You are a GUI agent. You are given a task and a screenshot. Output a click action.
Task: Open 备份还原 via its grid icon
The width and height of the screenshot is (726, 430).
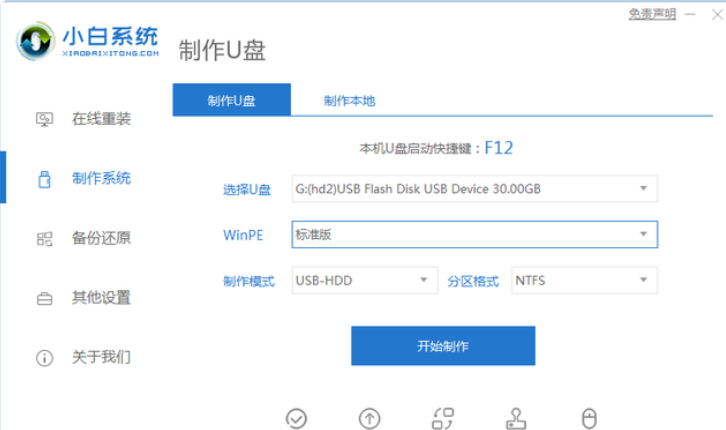pyautogui.click(x=44, y=238)
